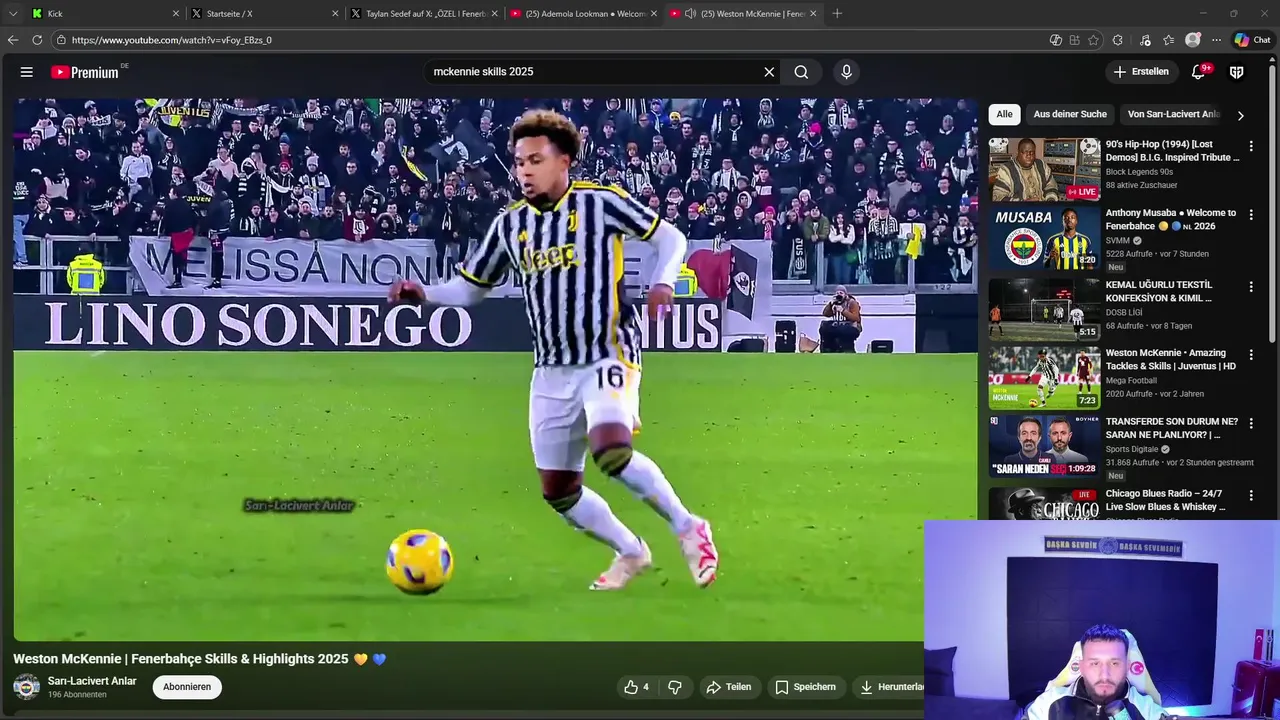Open Anthony Musaba Welcome to Fenerbahce thumbnail
The image size is (1280, 720).
coord(1044,238)
